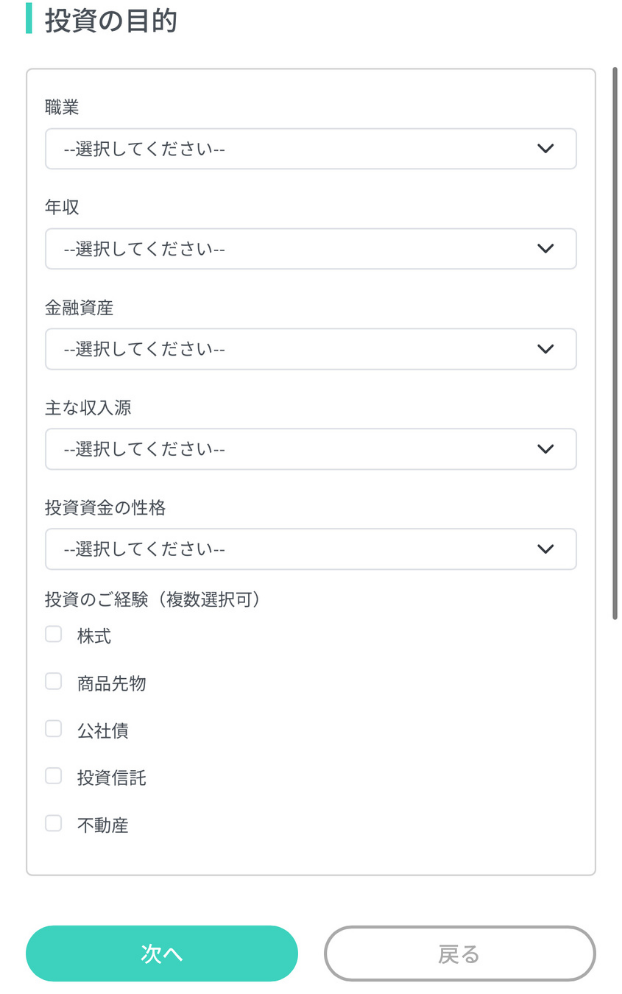Select the 不動産 checkbox
Image resolution: width=622 pixels, height=994 pixels.
[54, 824]
